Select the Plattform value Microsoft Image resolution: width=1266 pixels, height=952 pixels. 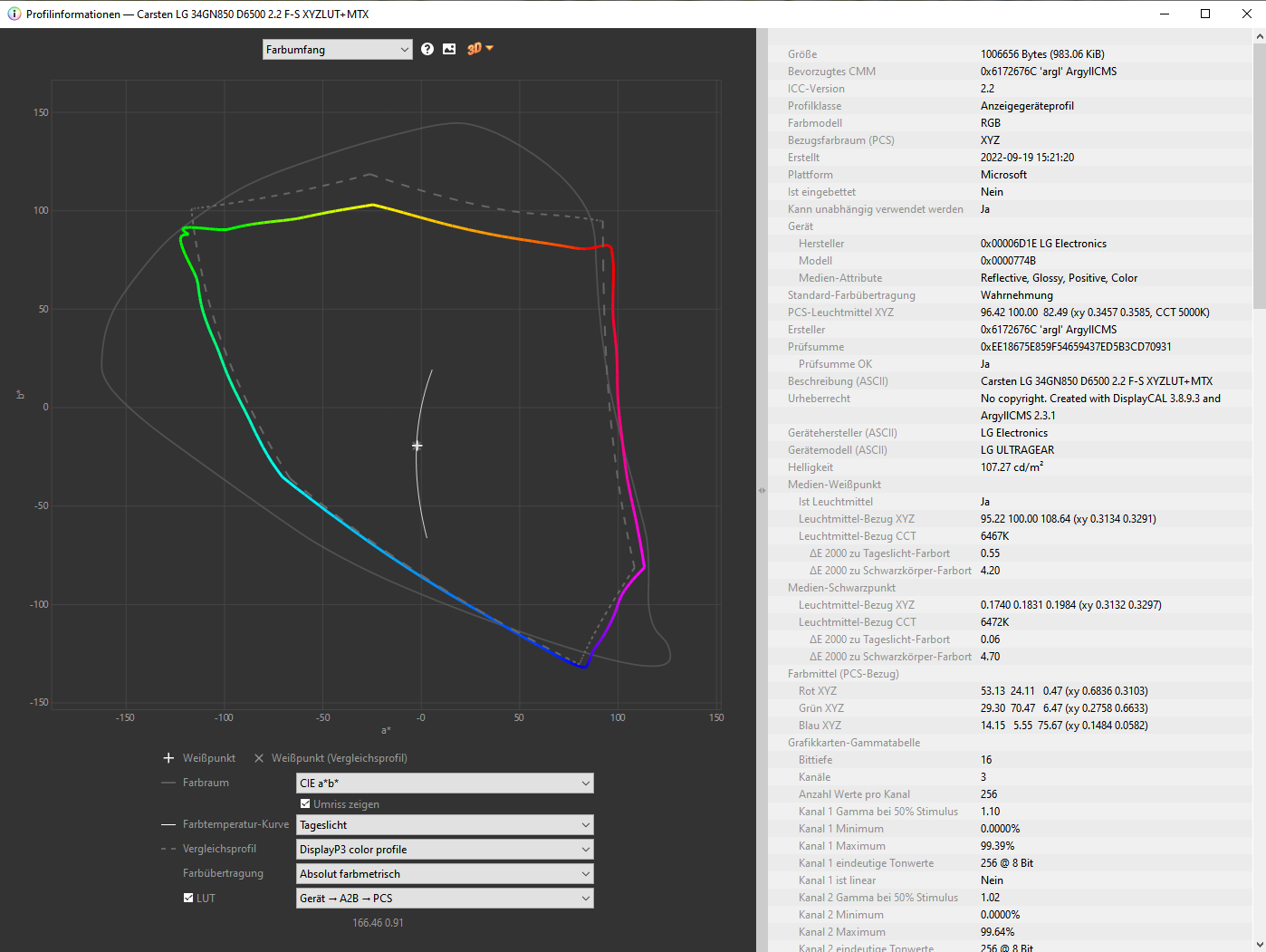[x=1003, y=175]
